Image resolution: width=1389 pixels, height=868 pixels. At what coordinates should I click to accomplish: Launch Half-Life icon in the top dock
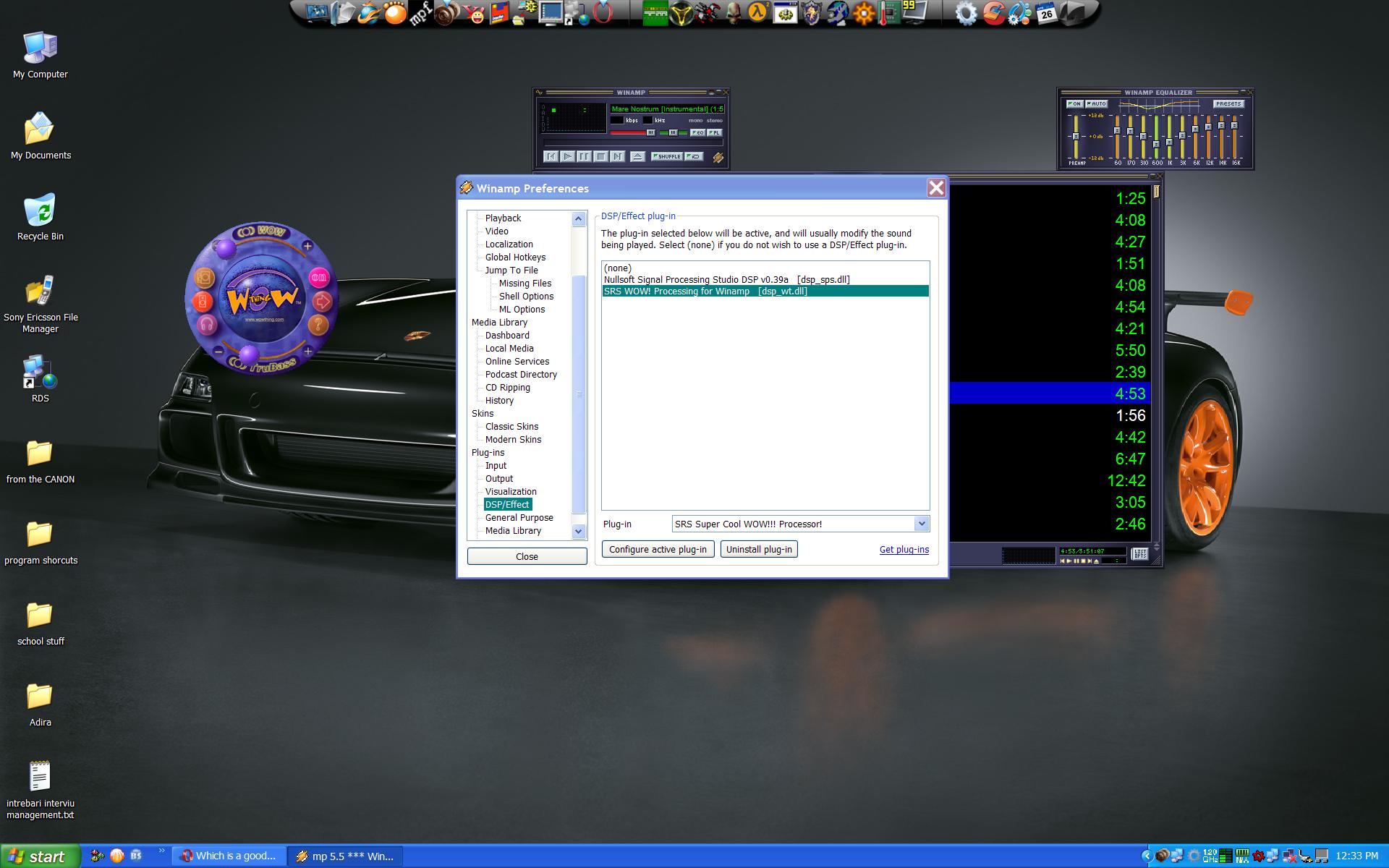[757, 12]
